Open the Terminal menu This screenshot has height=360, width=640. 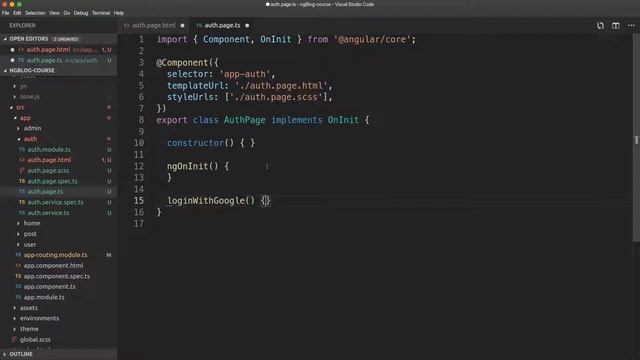(x=101, y=13)
